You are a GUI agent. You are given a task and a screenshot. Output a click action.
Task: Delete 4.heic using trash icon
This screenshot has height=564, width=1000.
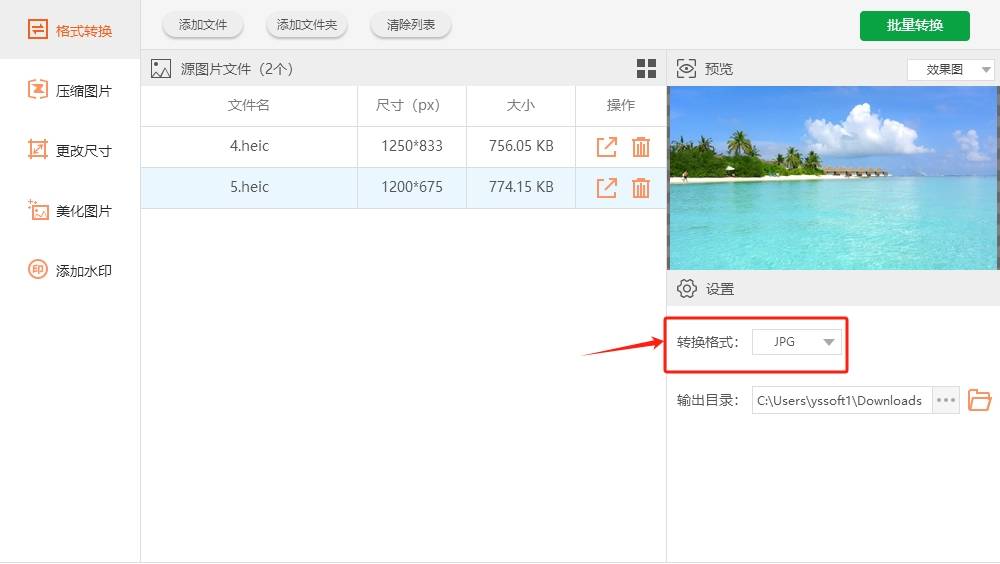click(x=641, y=147)
